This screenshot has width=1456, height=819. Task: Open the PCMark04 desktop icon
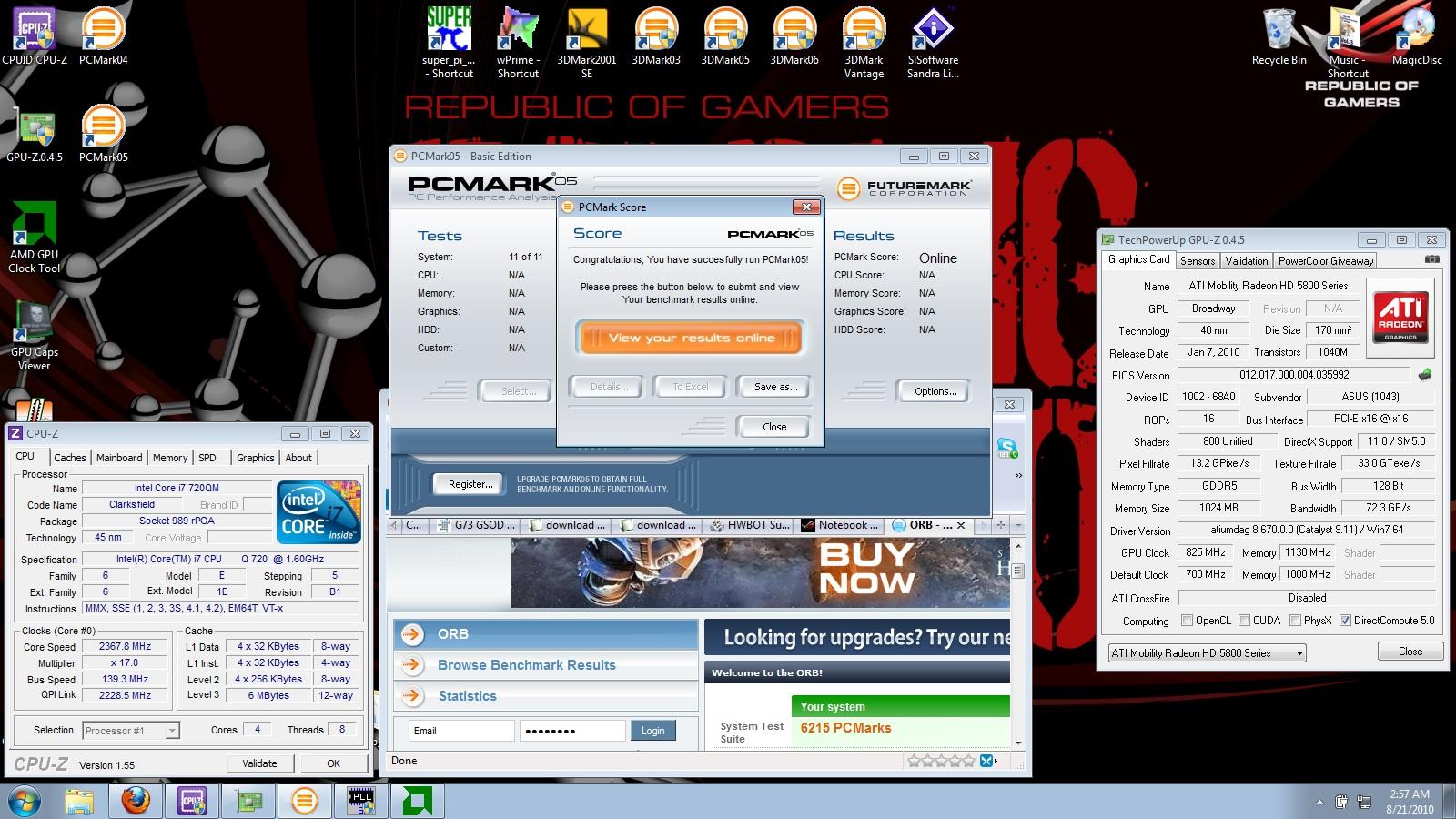click(x=103, y=36)
